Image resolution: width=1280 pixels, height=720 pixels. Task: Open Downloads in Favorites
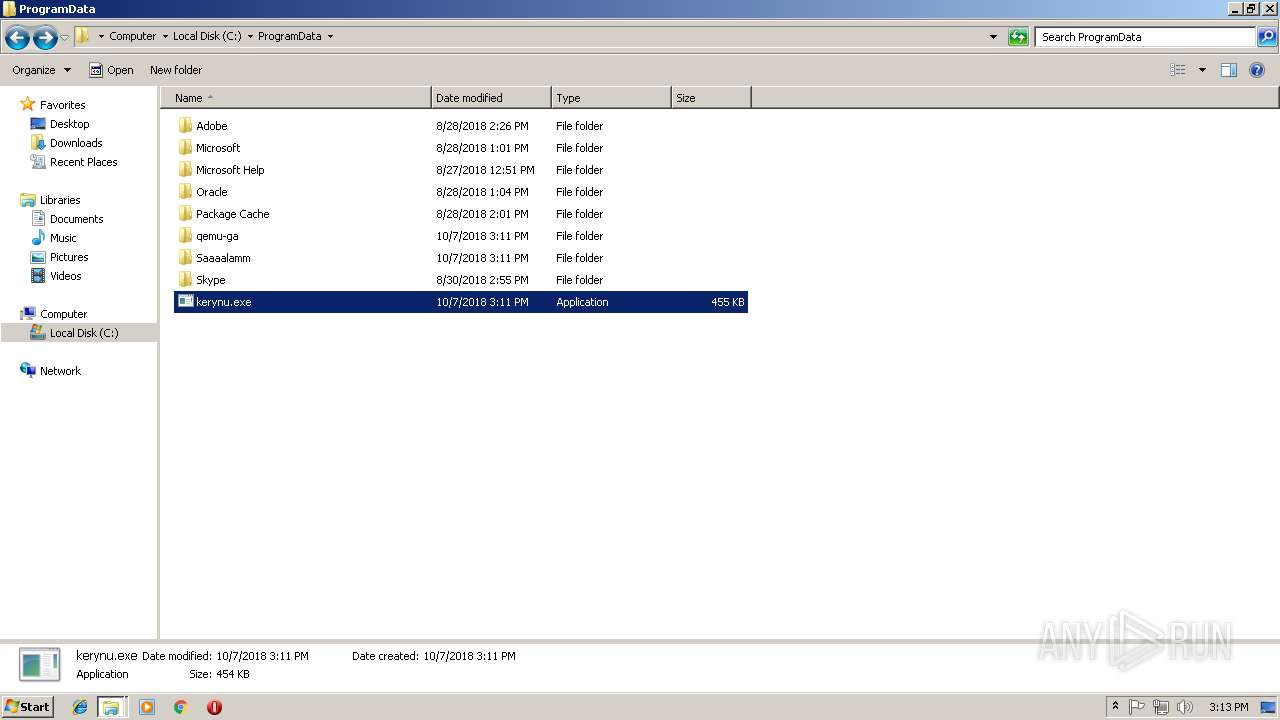(76, 143)
